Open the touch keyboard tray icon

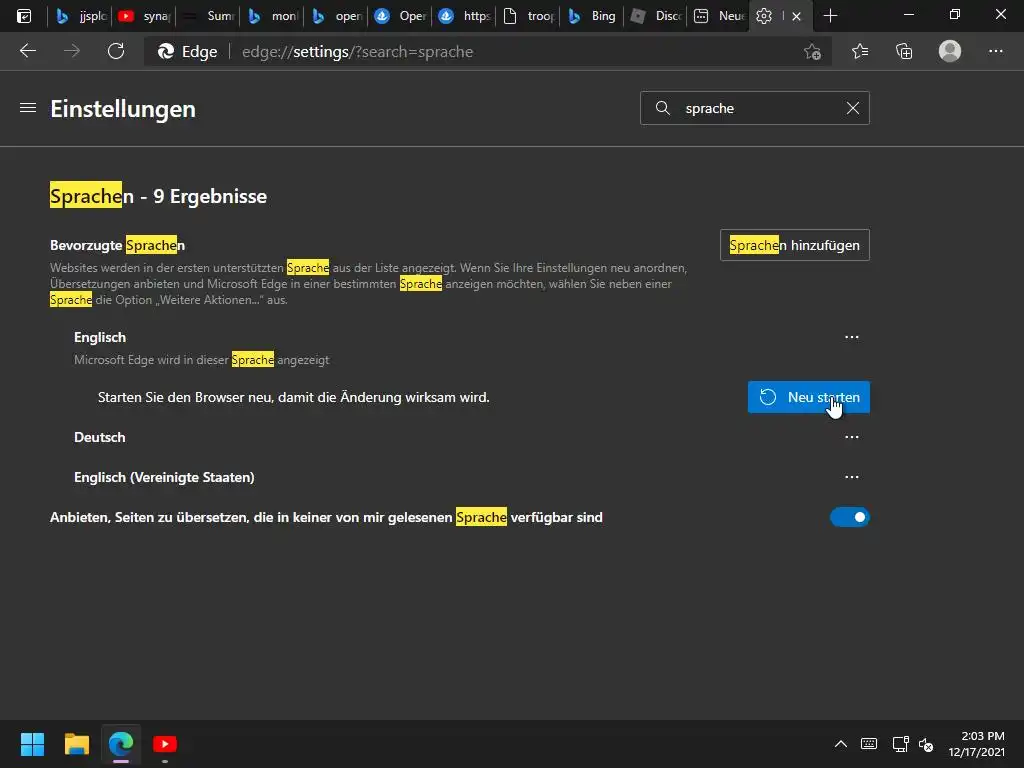point(869,744)
